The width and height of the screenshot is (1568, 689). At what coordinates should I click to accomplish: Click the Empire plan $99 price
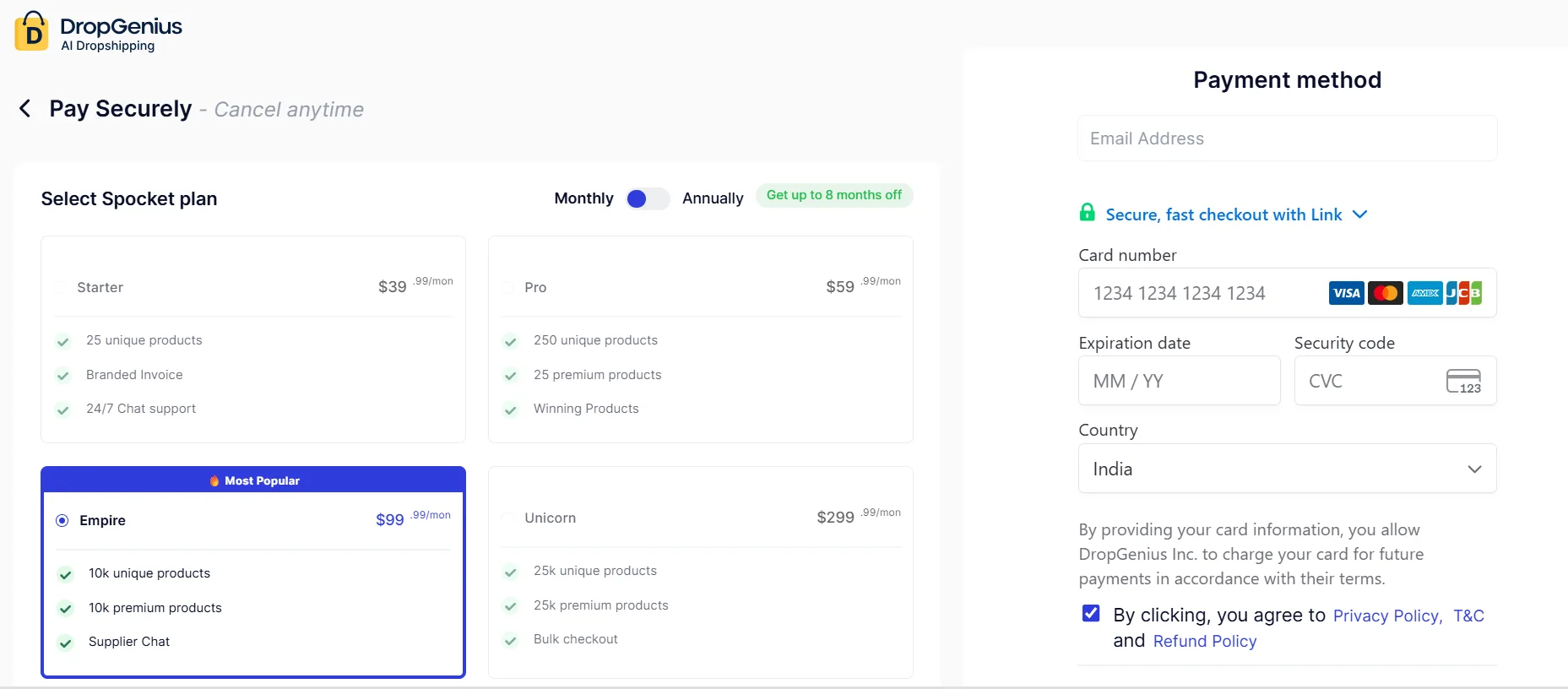pos(413,518)
